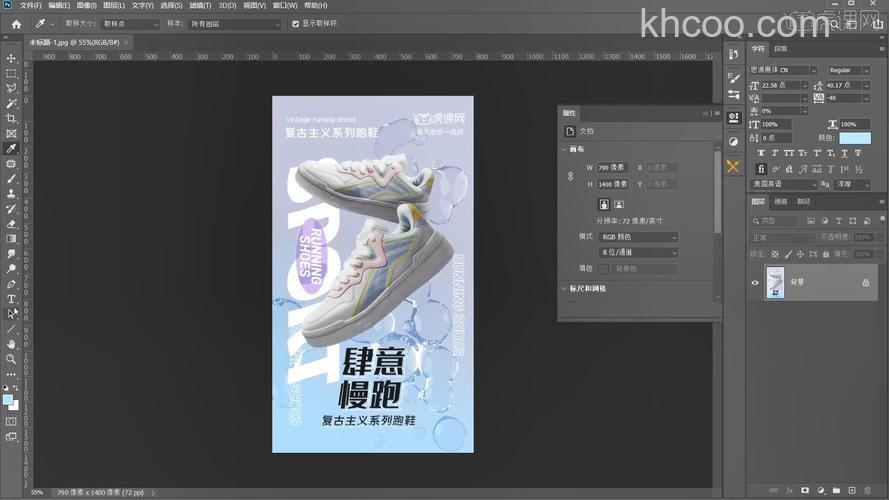The image size is (889, 500).
Task: Open the Edit menu
Action: pyautogui.click(x=59, y=5)
